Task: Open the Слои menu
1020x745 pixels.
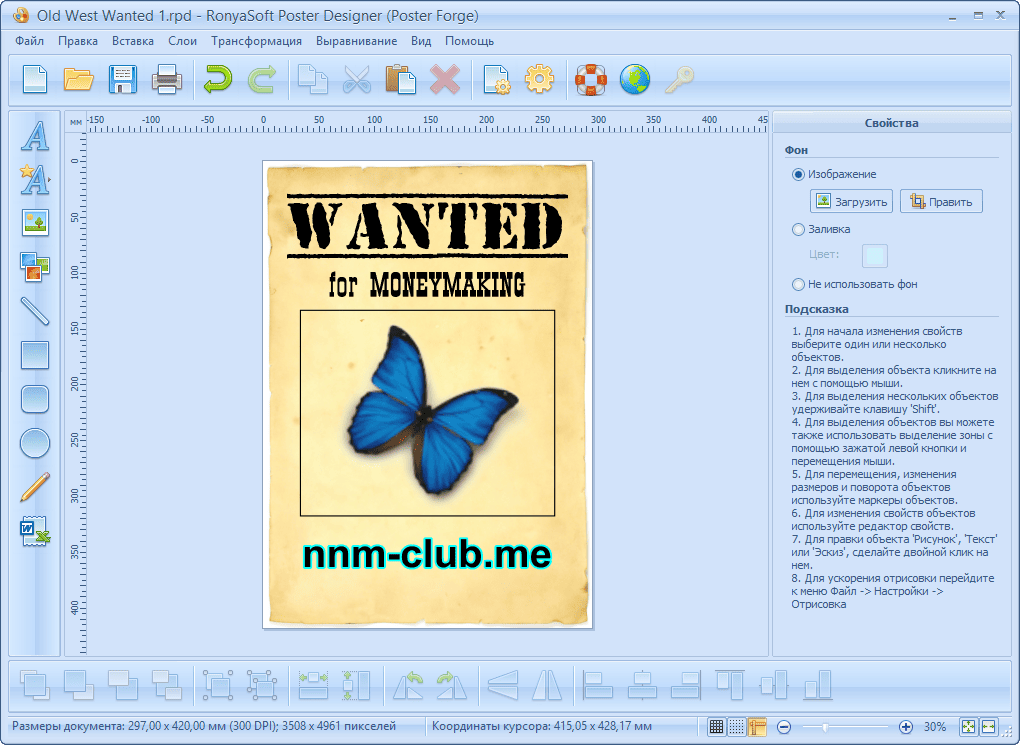Action: click(x=182, y=41)
